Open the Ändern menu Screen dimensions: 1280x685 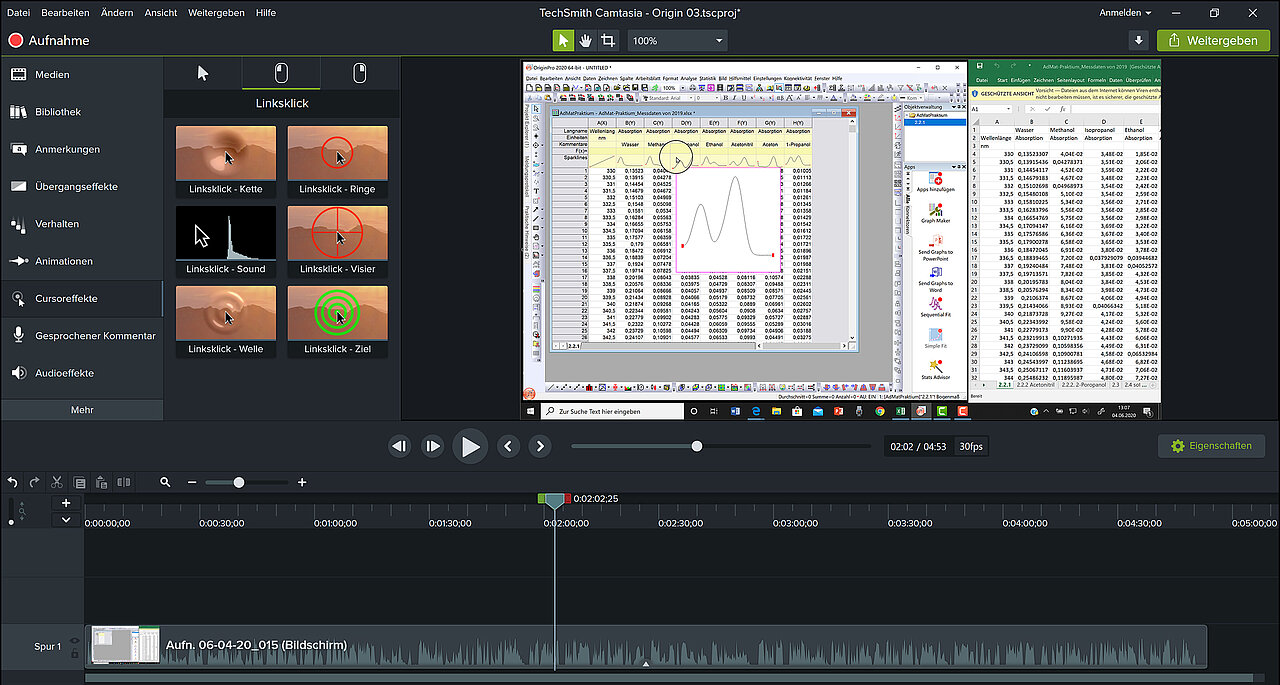[x=117, y=12]
